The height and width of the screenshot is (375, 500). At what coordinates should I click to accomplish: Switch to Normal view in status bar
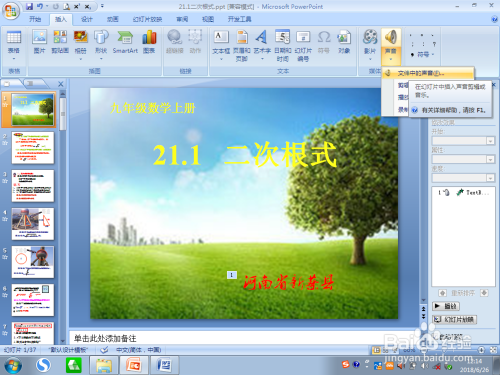[x=377, y=350]
